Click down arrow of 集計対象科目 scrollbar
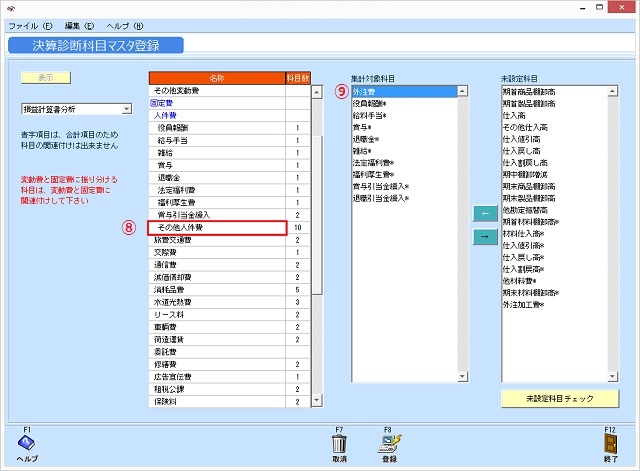 pyautogui.click(x=462, y=376)
